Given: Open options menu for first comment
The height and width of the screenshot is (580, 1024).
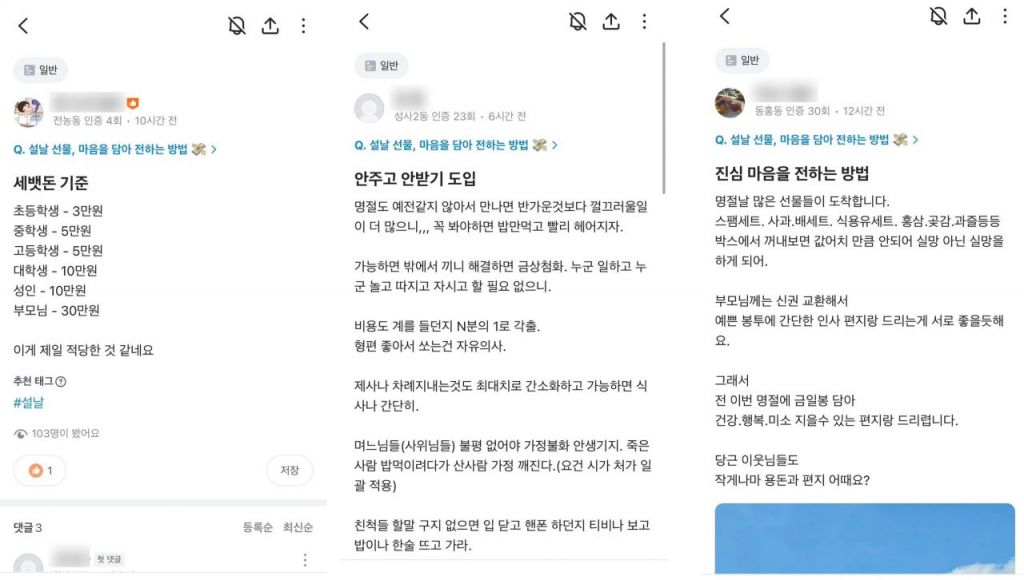Looking at the screenshot, I should pyautogui.click(x=305, y=560).
